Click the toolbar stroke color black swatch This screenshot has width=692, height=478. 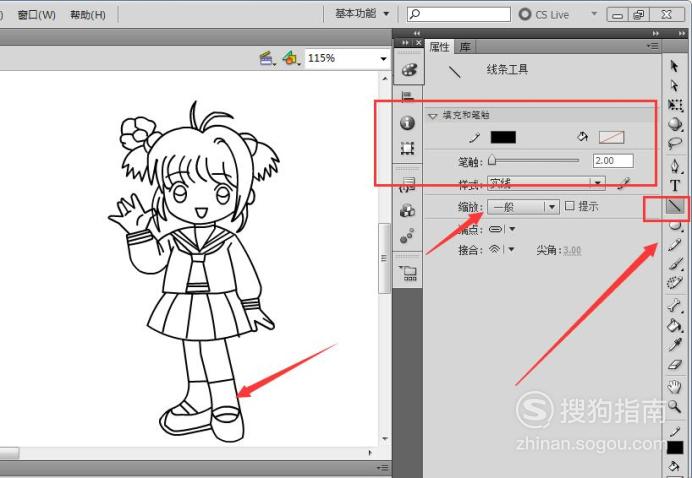675,447
